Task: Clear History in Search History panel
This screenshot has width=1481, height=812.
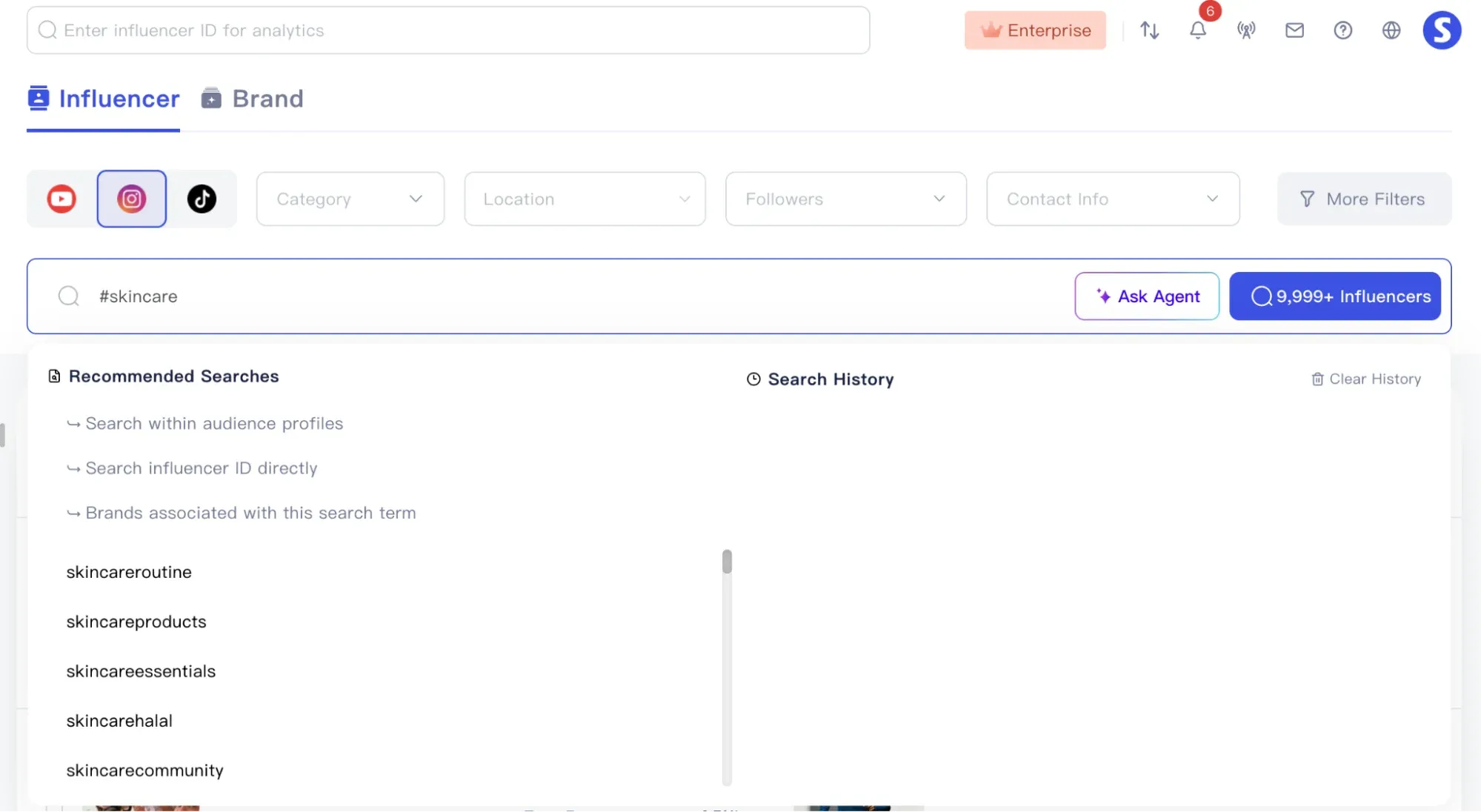Action: coord(1366,379)
